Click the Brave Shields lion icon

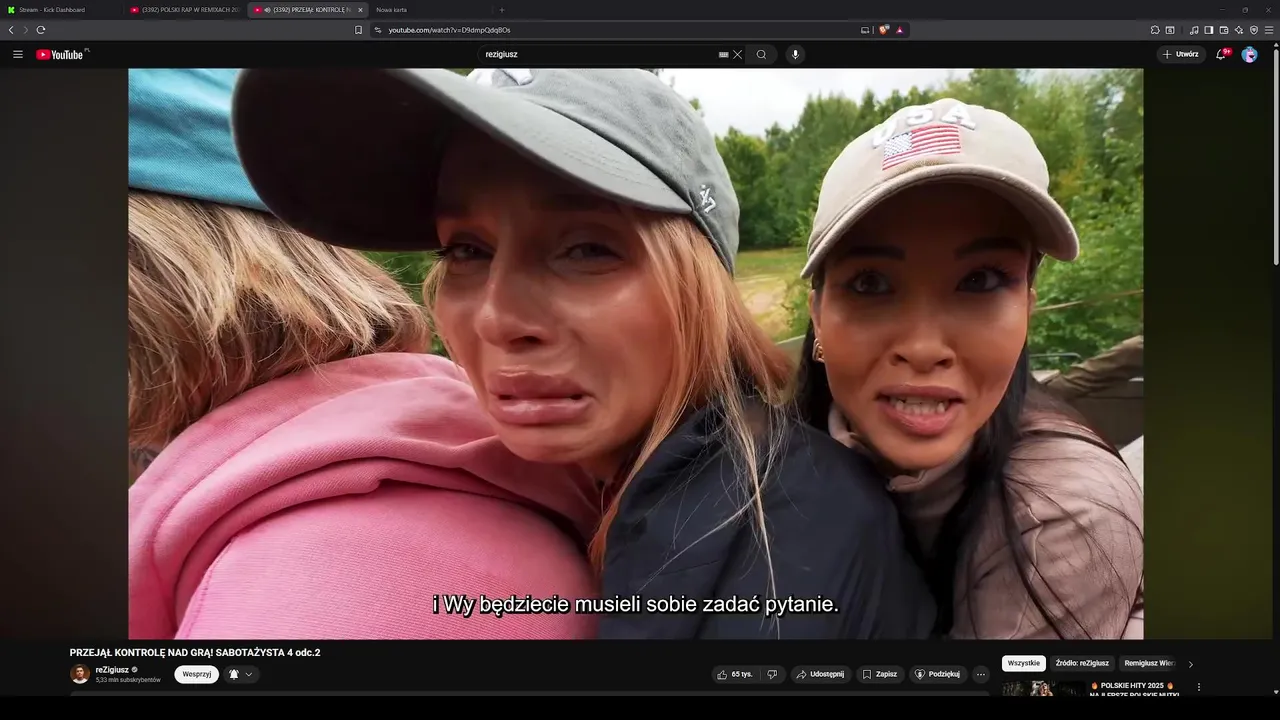[x=884, y=30]
